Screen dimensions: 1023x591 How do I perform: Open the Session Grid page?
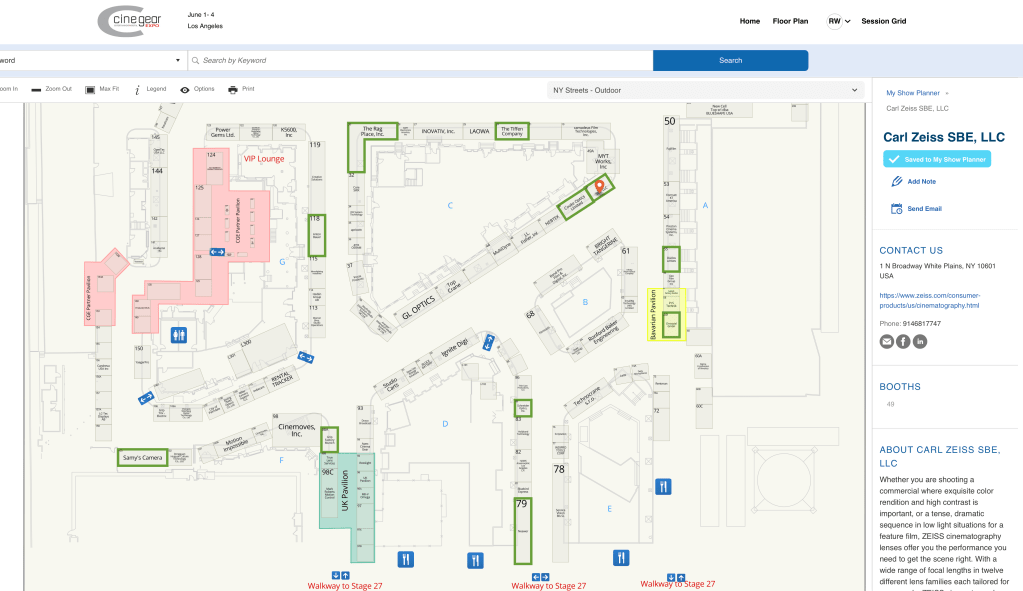point(883,21)
